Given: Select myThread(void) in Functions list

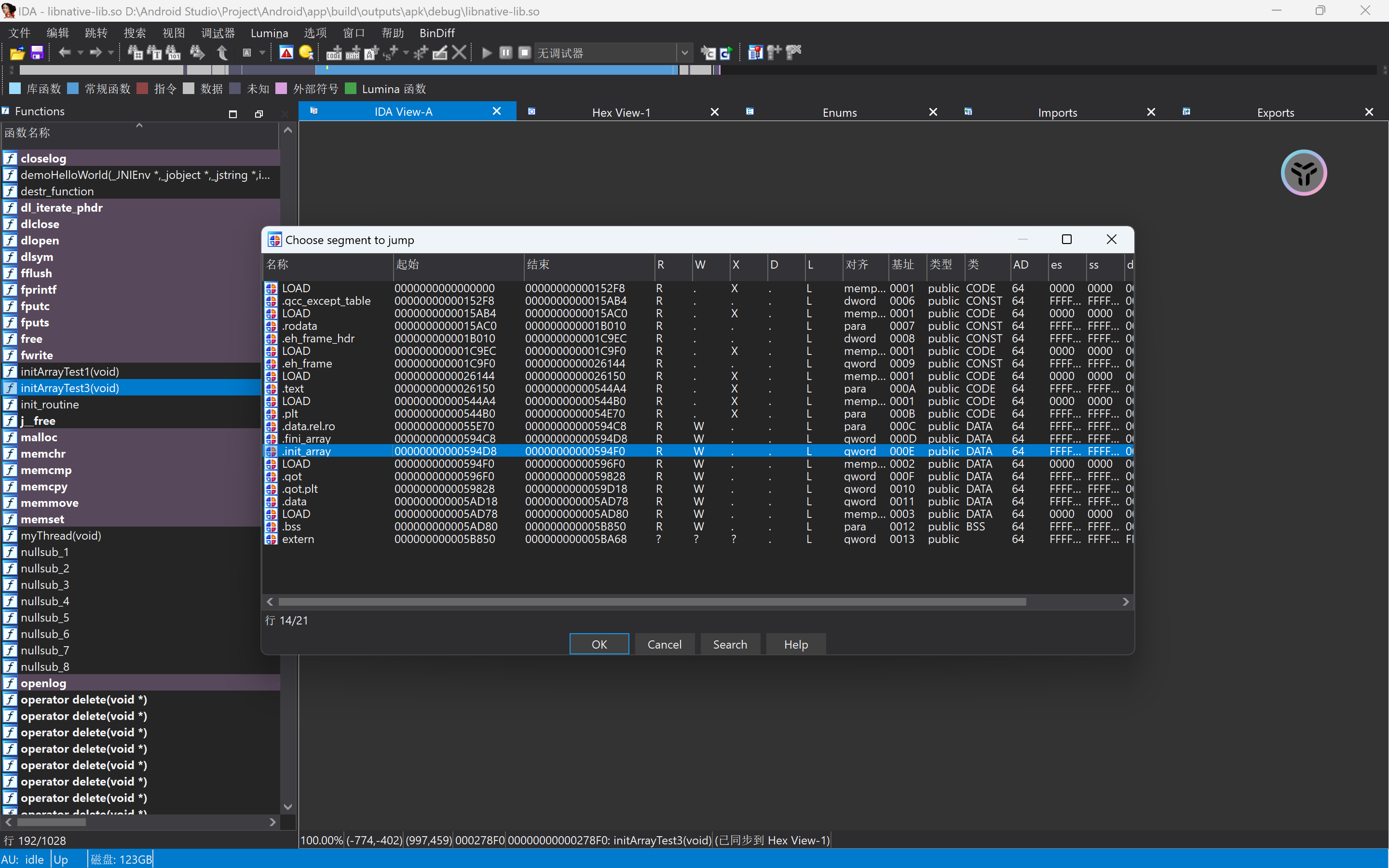Looking at the screenshot, I should [61, 536].
